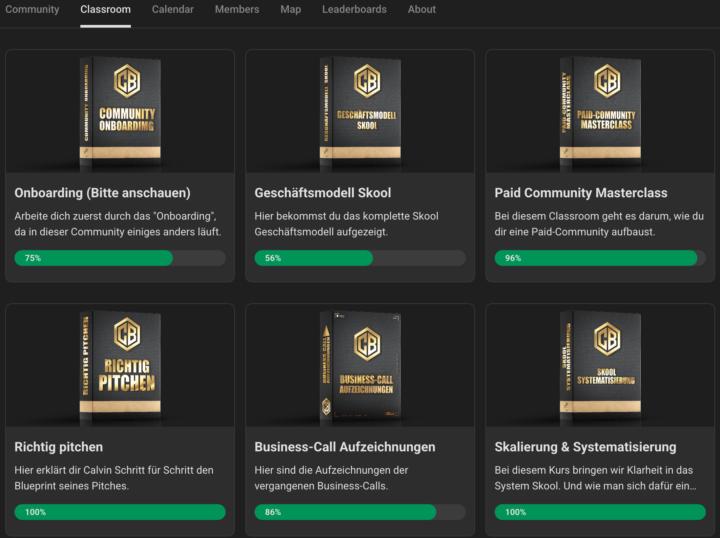
Task: Click the 56% Geschäftsmodell progress bar
Action: [360, 258]
